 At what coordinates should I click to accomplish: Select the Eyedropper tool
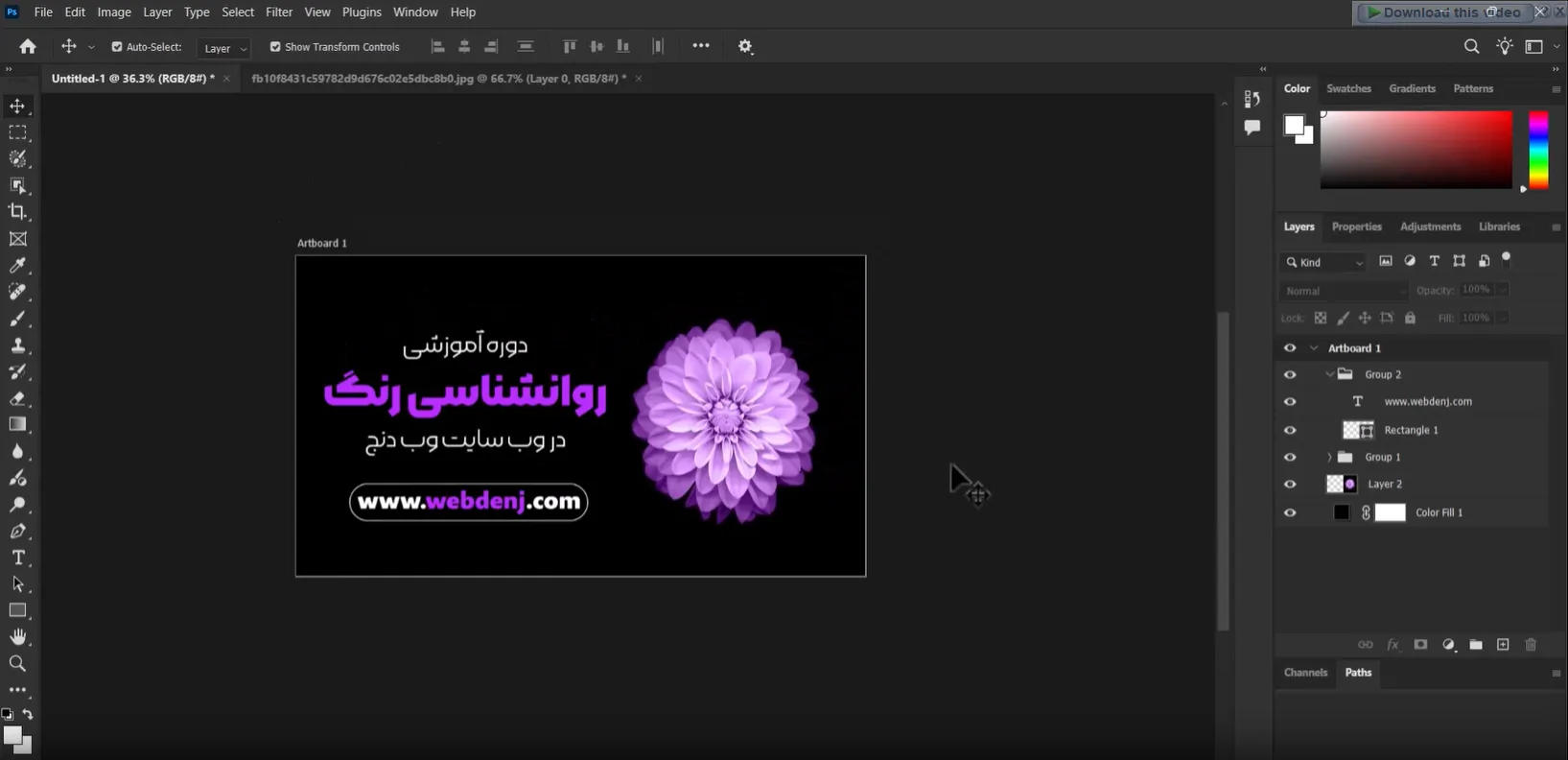(x=17, y=266)
